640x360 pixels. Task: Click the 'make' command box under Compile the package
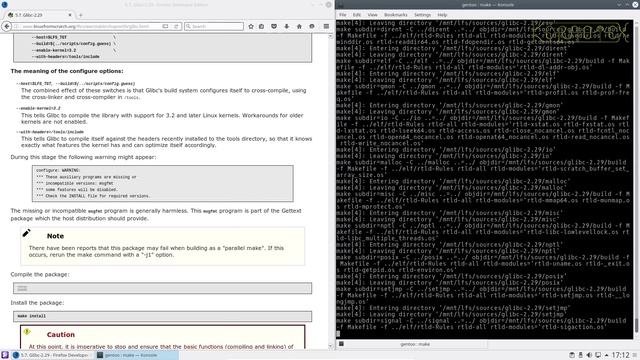point(162,288)
